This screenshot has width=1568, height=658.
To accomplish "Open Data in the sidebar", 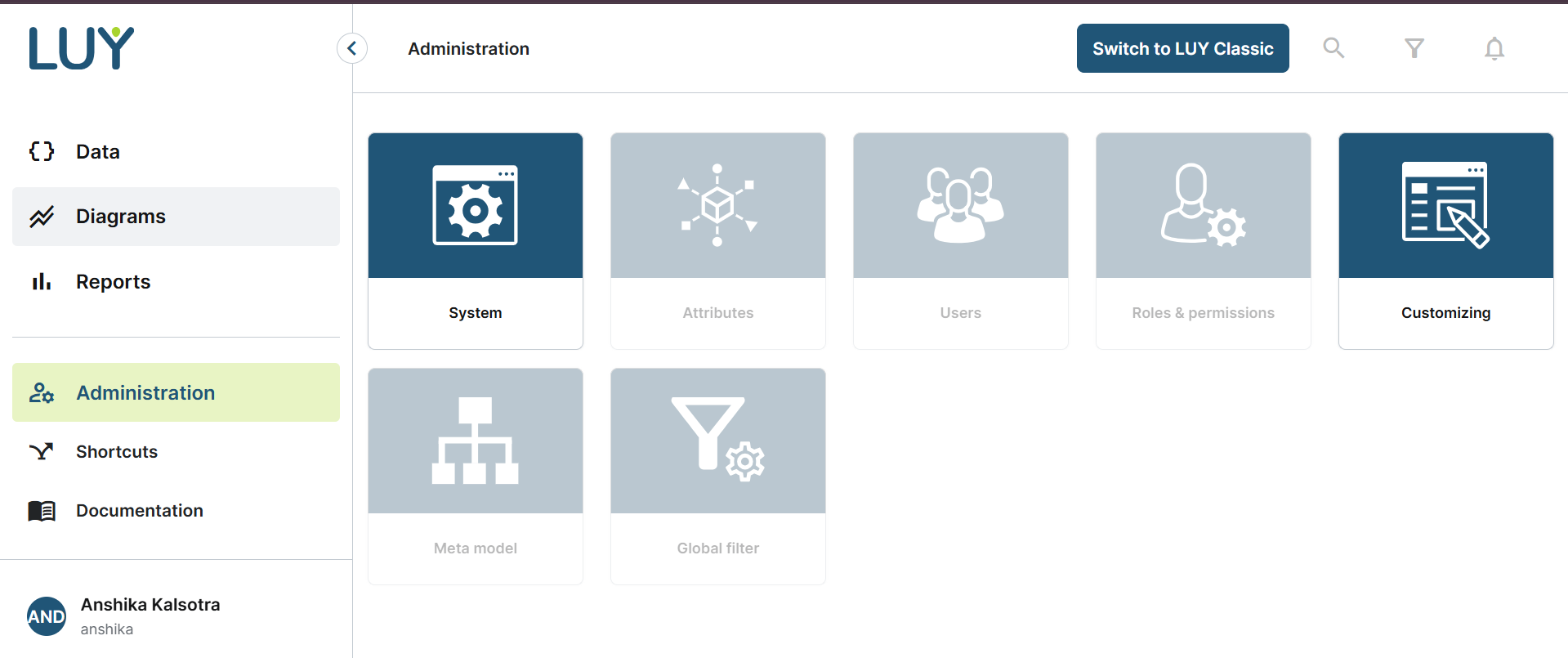I will [97, 152].
